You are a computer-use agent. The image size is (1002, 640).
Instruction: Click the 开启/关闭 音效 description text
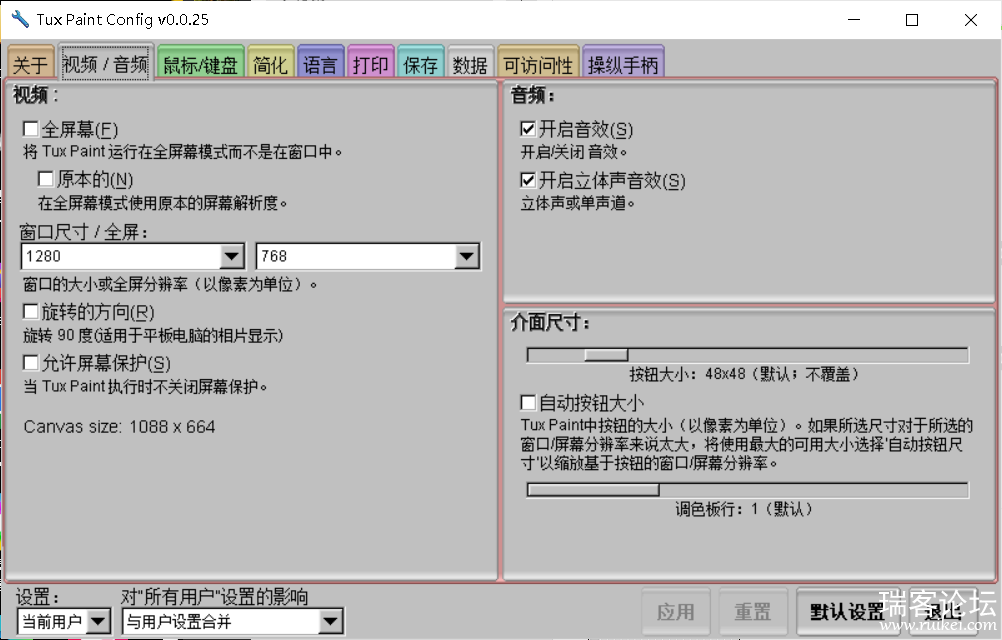coord(574,152)
